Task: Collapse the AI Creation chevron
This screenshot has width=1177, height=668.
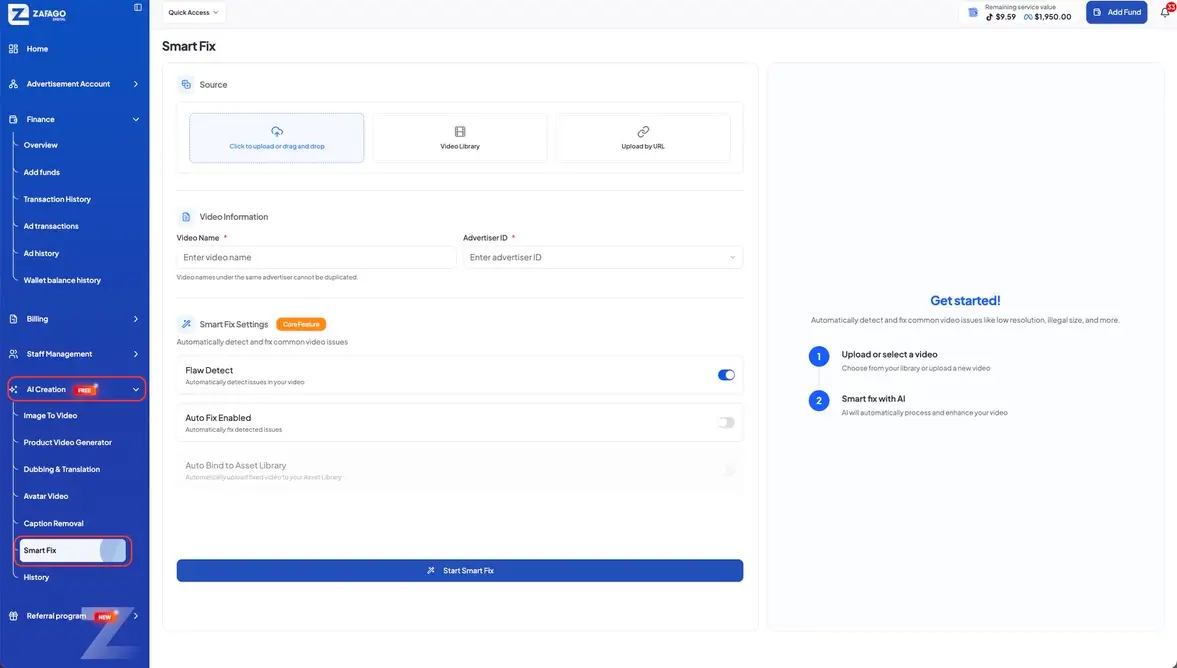Action: tap(136, 390)
